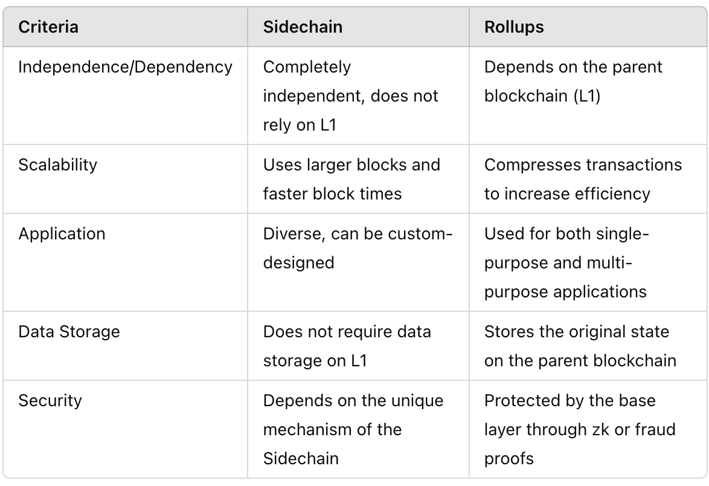Click the Sidechain column header
Viewport: 709px width, 486px height.
tap(303, 27)
